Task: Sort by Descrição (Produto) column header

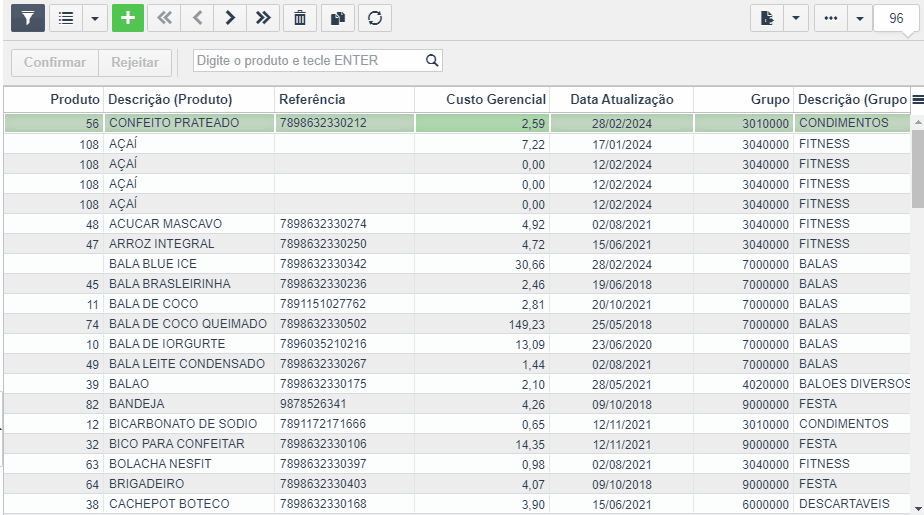Action: coord(189,99)
